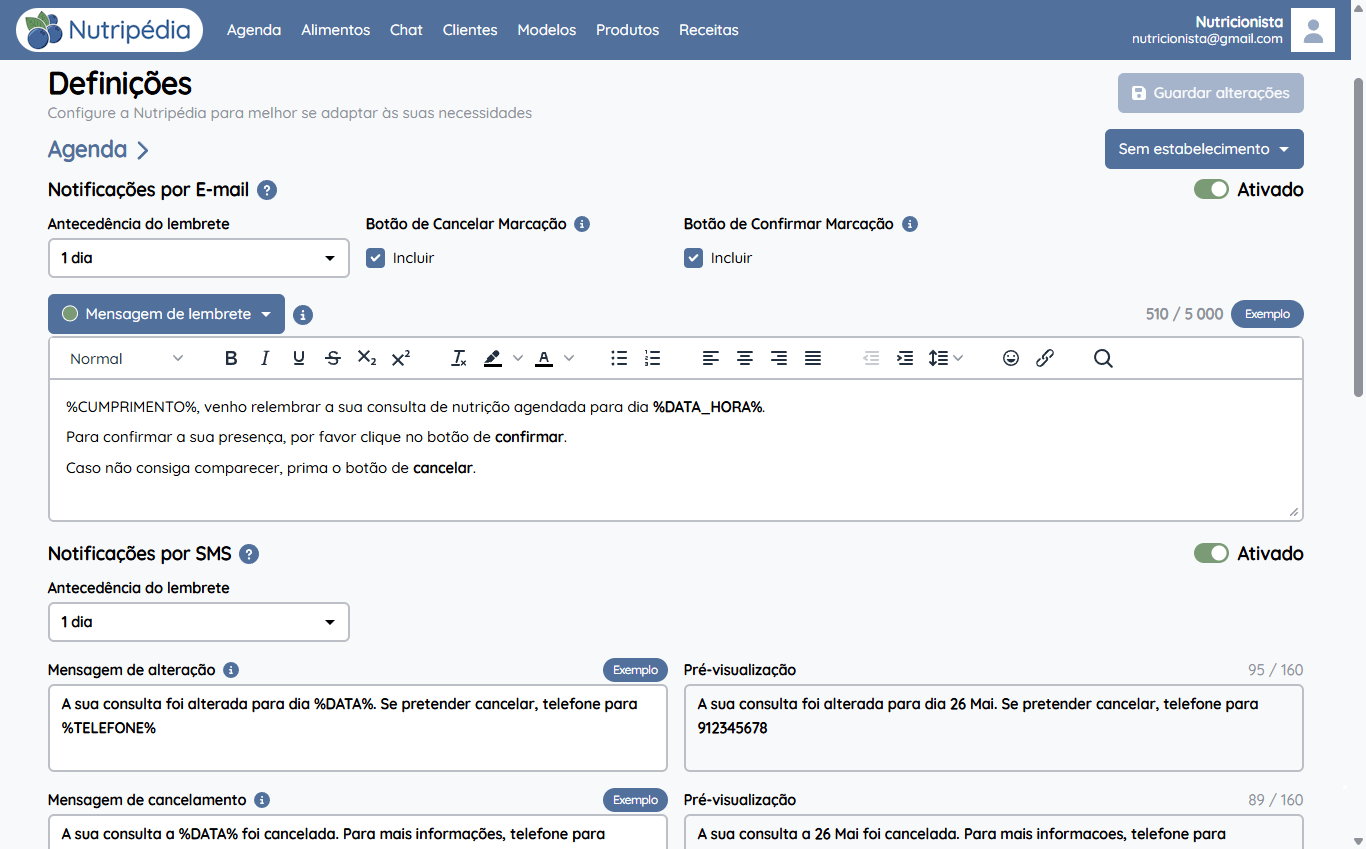Click Exemplo for Mensagem de cancelamento
1366x849 pixels.
pos(635,800)
